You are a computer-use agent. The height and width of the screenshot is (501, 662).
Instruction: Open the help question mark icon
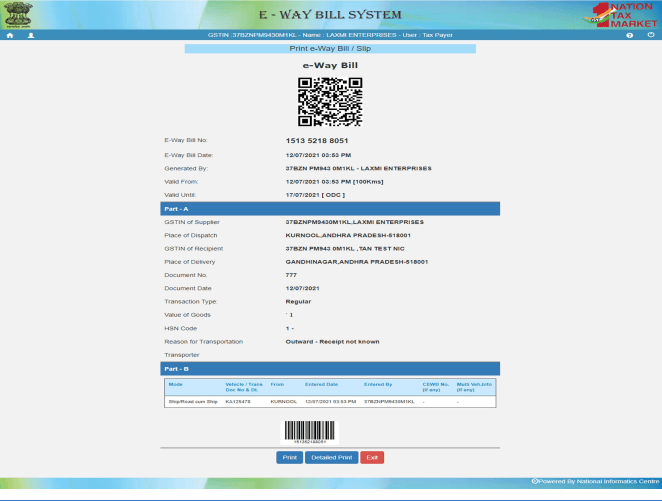coord(629,35)
